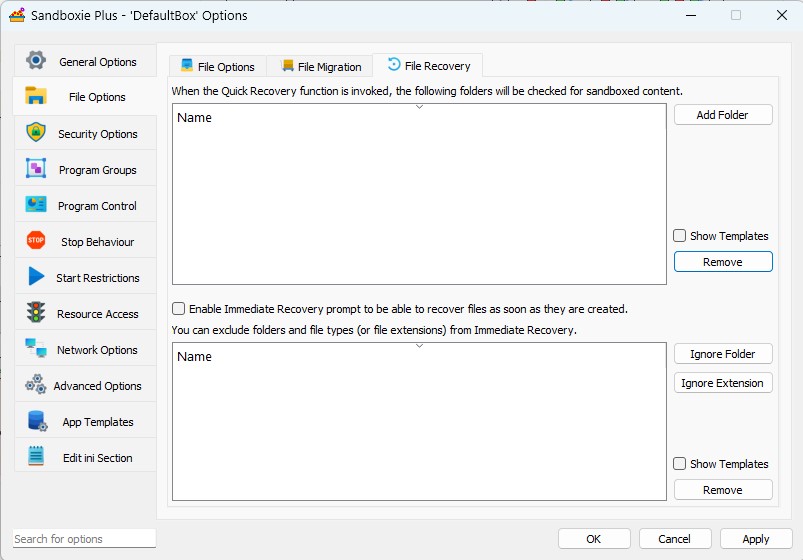803x560 pixels.
Task: Click the File Options tab icon
Action: (187, 65)
